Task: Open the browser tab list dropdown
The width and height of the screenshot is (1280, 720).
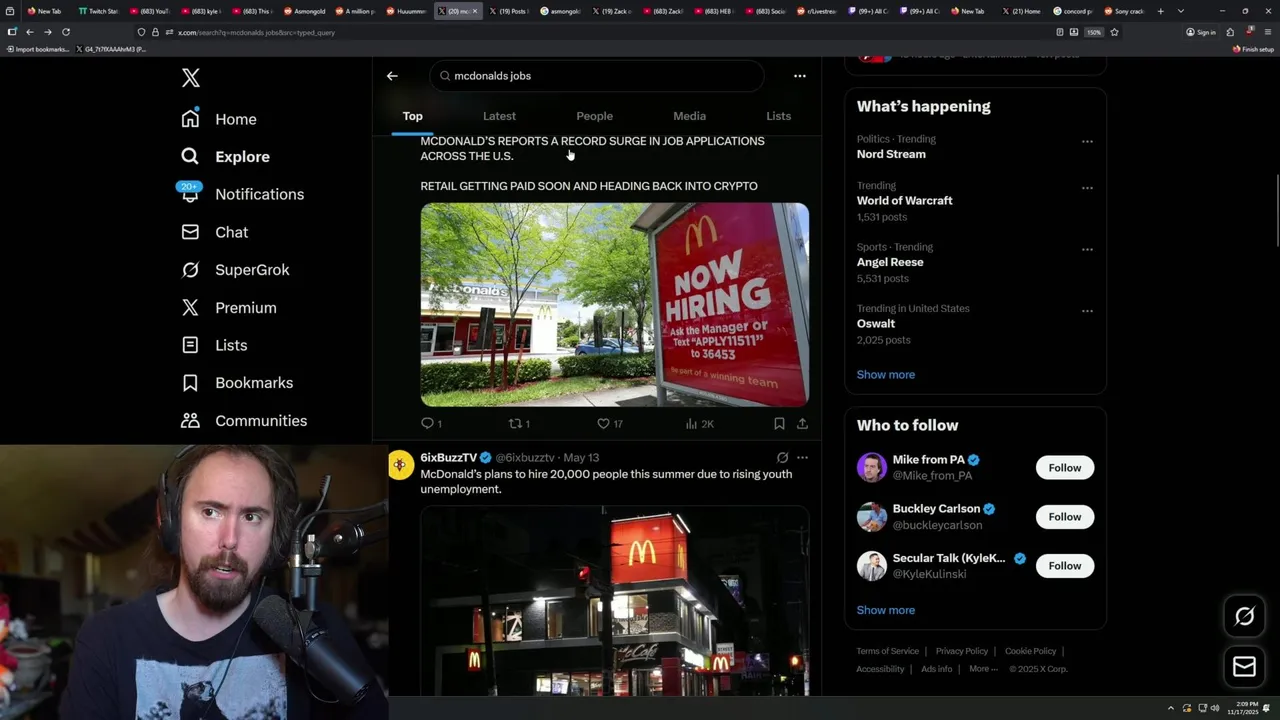Action: pyautogui.click(x=1181, y=11)
